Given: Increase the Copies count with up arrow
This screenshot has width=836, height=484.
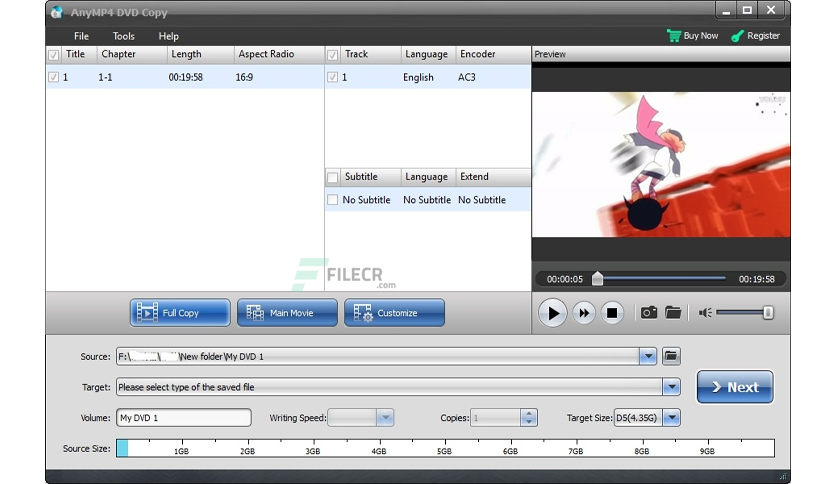Looking at the screenshot, I should tap(528, 413).
